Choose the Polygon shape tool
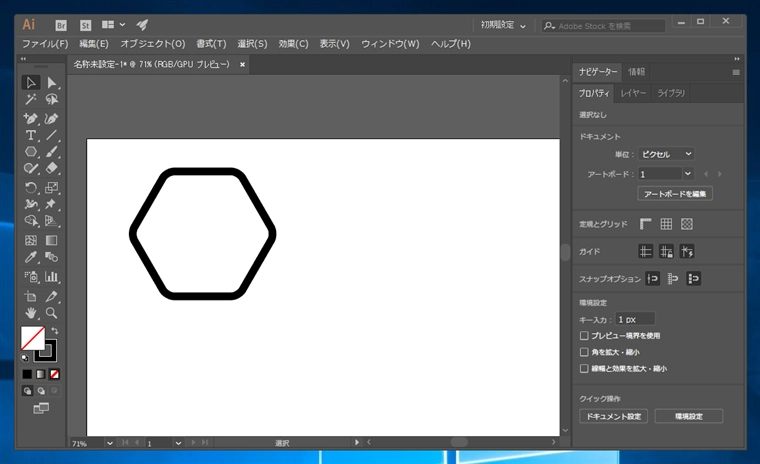This screenshot has height=464, width=760. (x=31, y=152)
